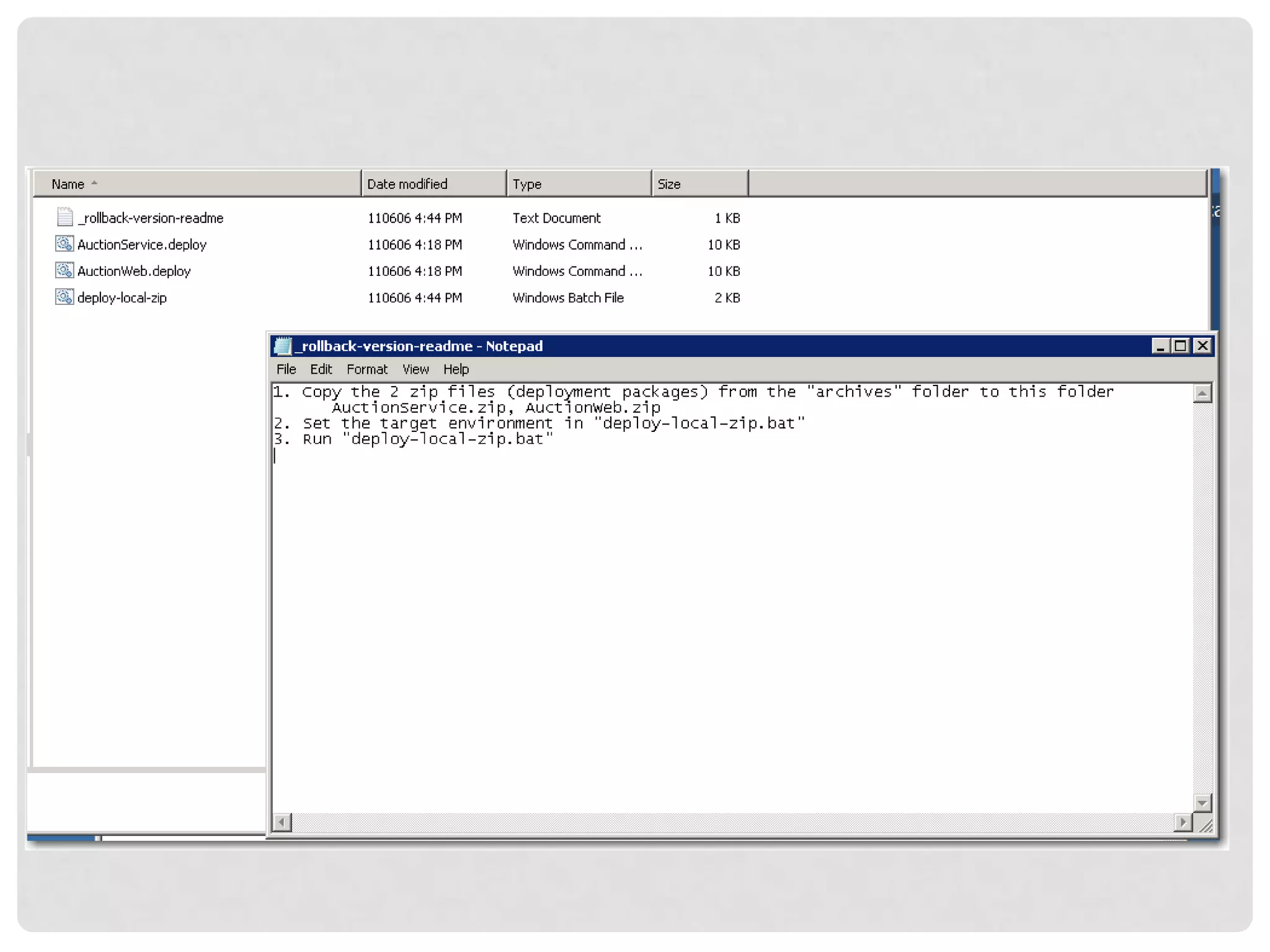Click the _rollback-version-readme text file icon
Viewport: 1270px width, 952px height.
point(64,217)
